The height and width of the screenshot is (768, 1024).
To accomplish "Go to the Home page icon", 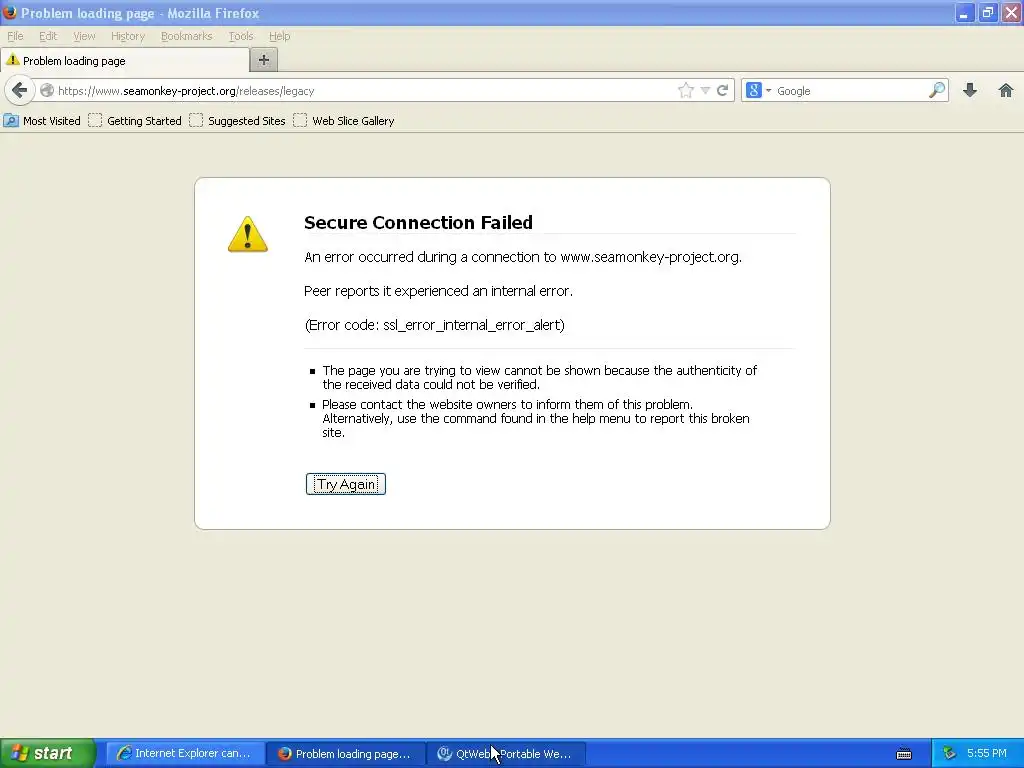I will [1006, 91].
